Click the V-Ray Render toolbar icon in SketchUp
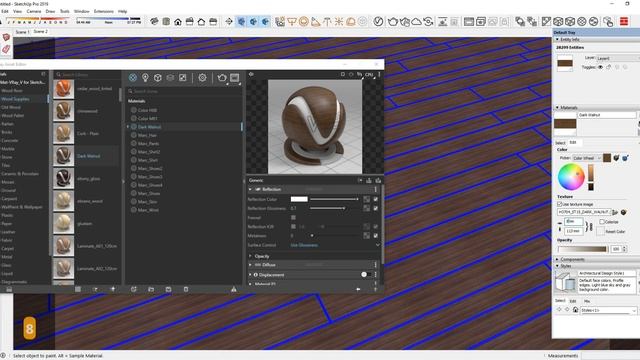The width and height of the screenshot is (640, 360). coord(393,21)
